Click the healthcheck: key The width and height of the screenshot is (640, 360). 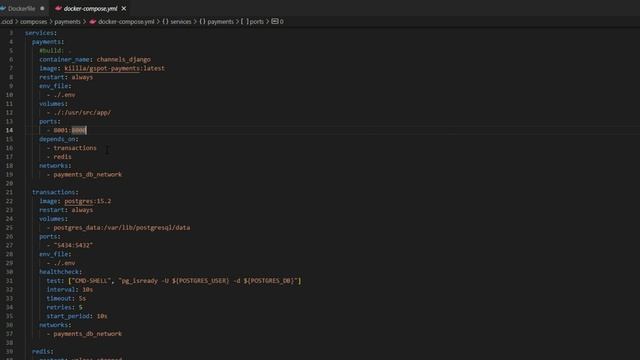click(60, 272)
